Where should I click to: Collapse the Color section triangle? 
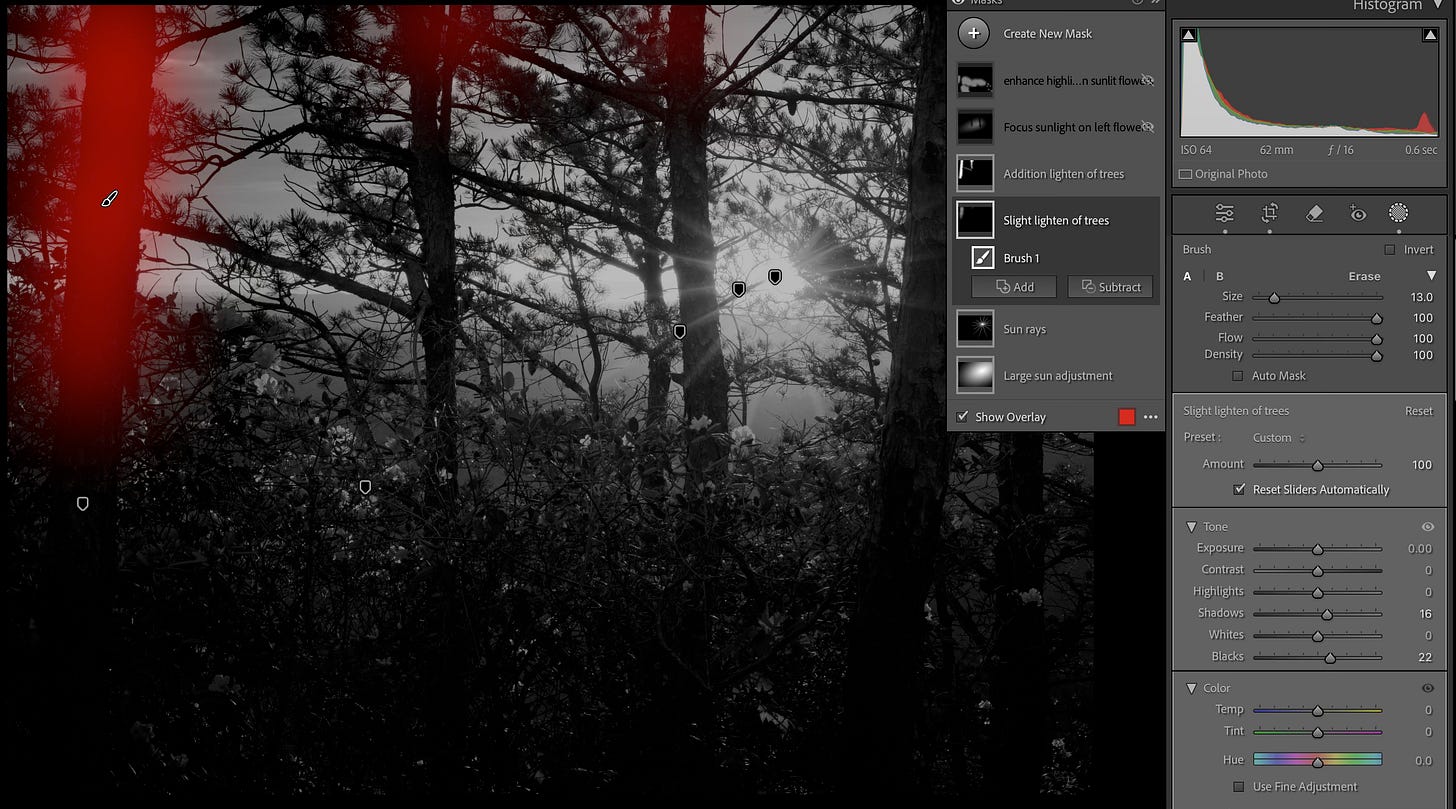coord(1191,688)
